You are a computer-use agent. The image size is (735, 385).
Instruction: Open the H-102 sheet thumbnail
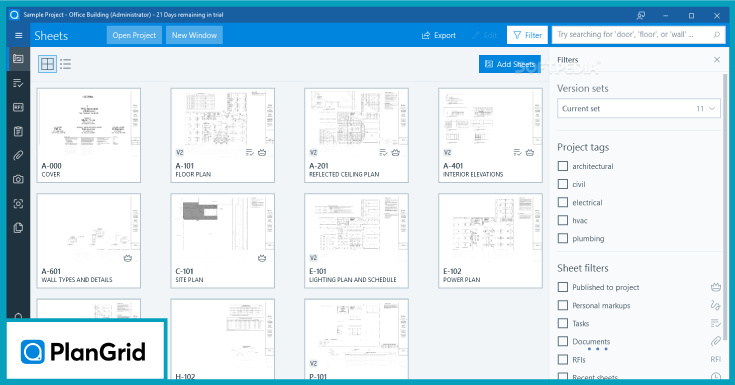coord(223,339)
